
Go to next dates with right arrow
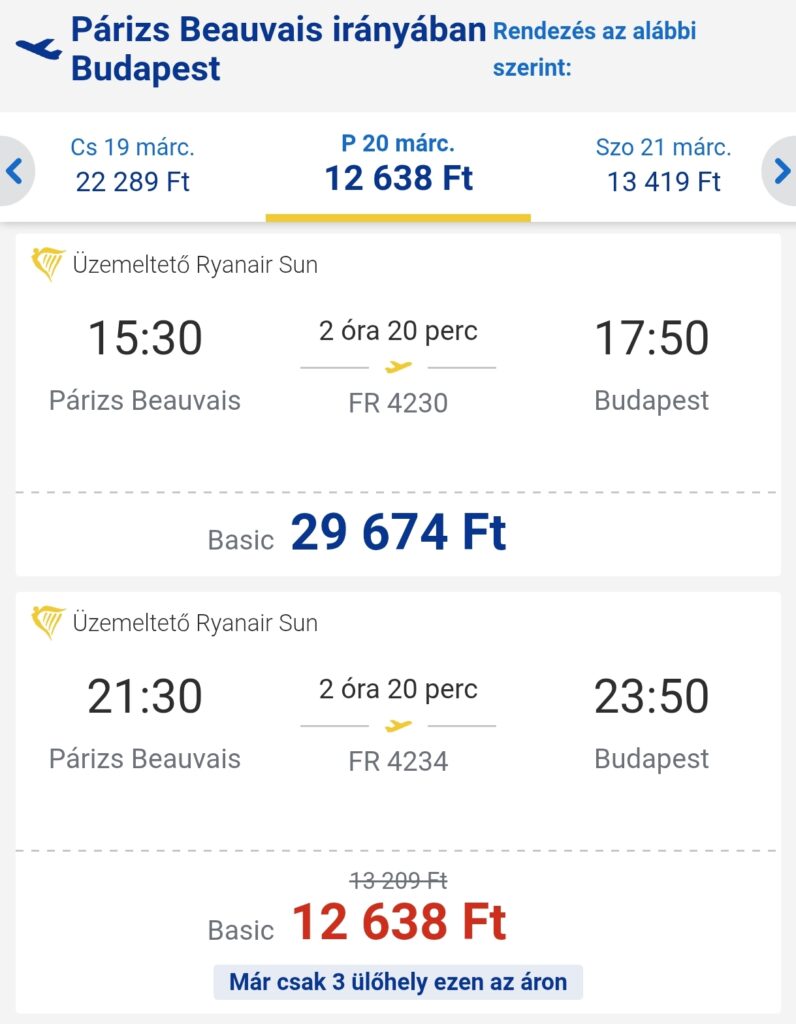point(781,171)
